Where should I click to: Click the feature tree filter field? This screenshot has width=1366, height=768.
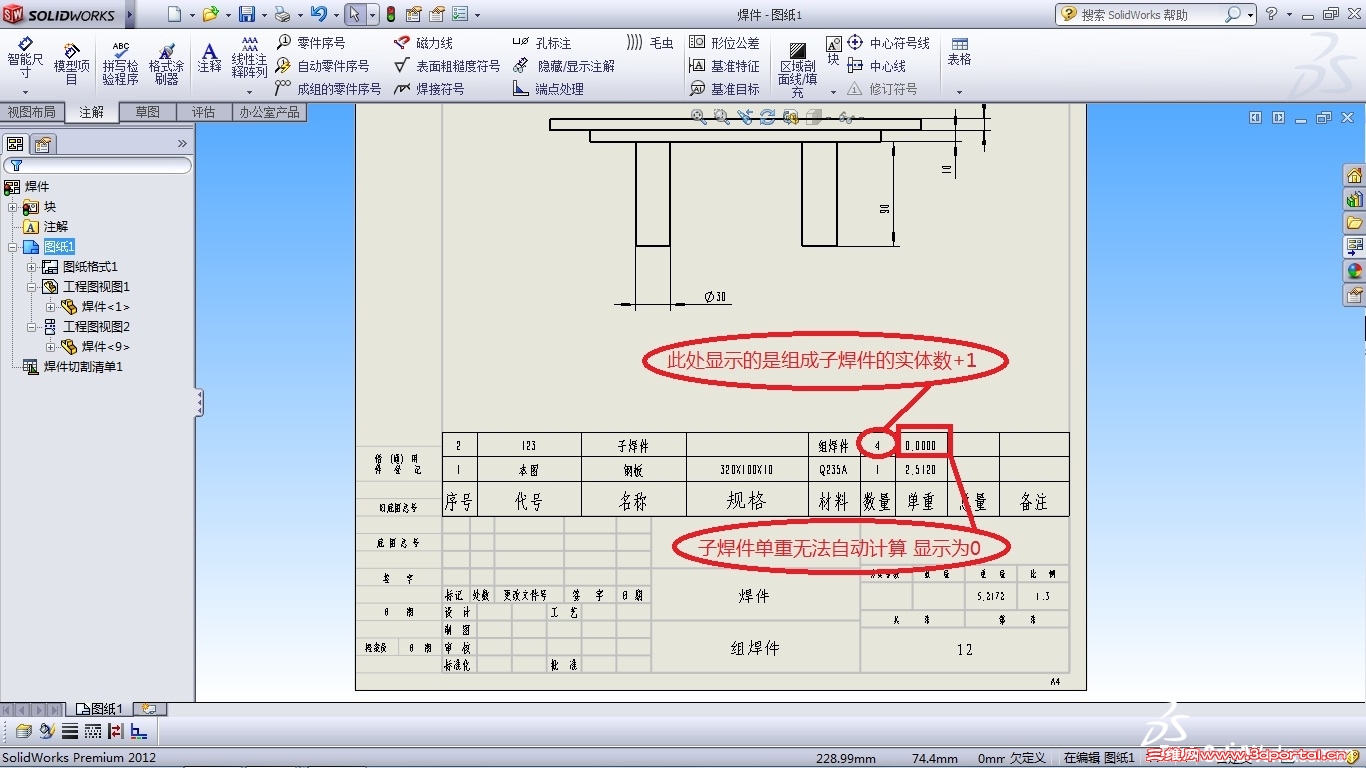coord(97,165)
